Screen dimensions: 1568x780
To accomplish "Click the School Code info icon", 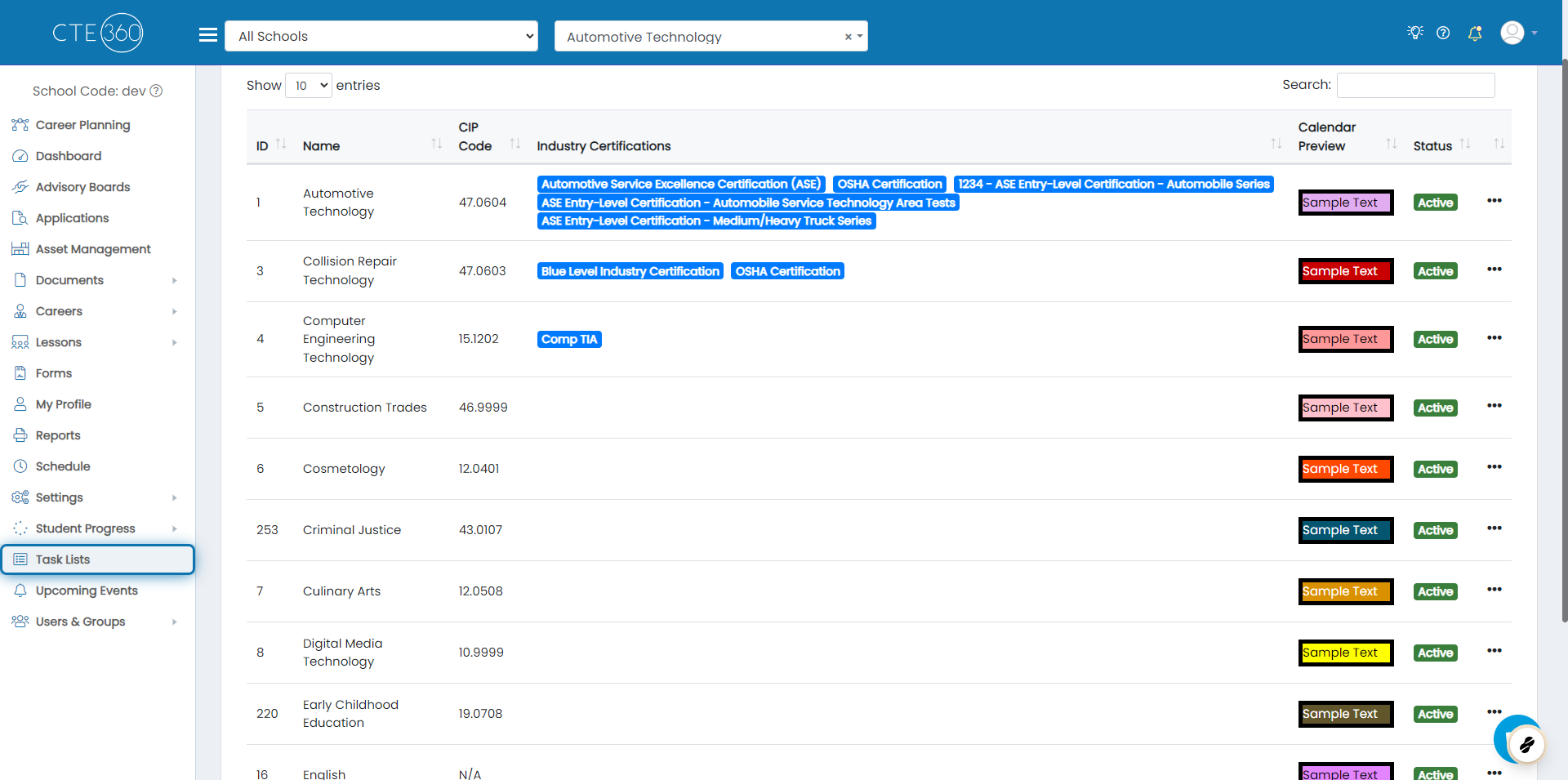I will (157, 91).
